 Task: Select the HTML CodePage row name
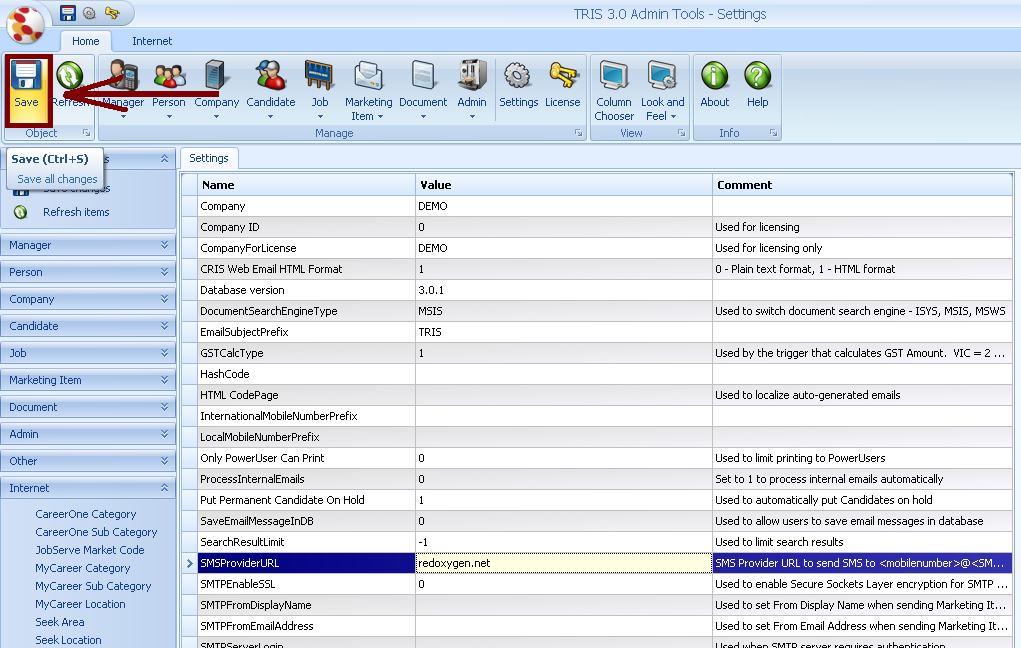click(306, 395)
